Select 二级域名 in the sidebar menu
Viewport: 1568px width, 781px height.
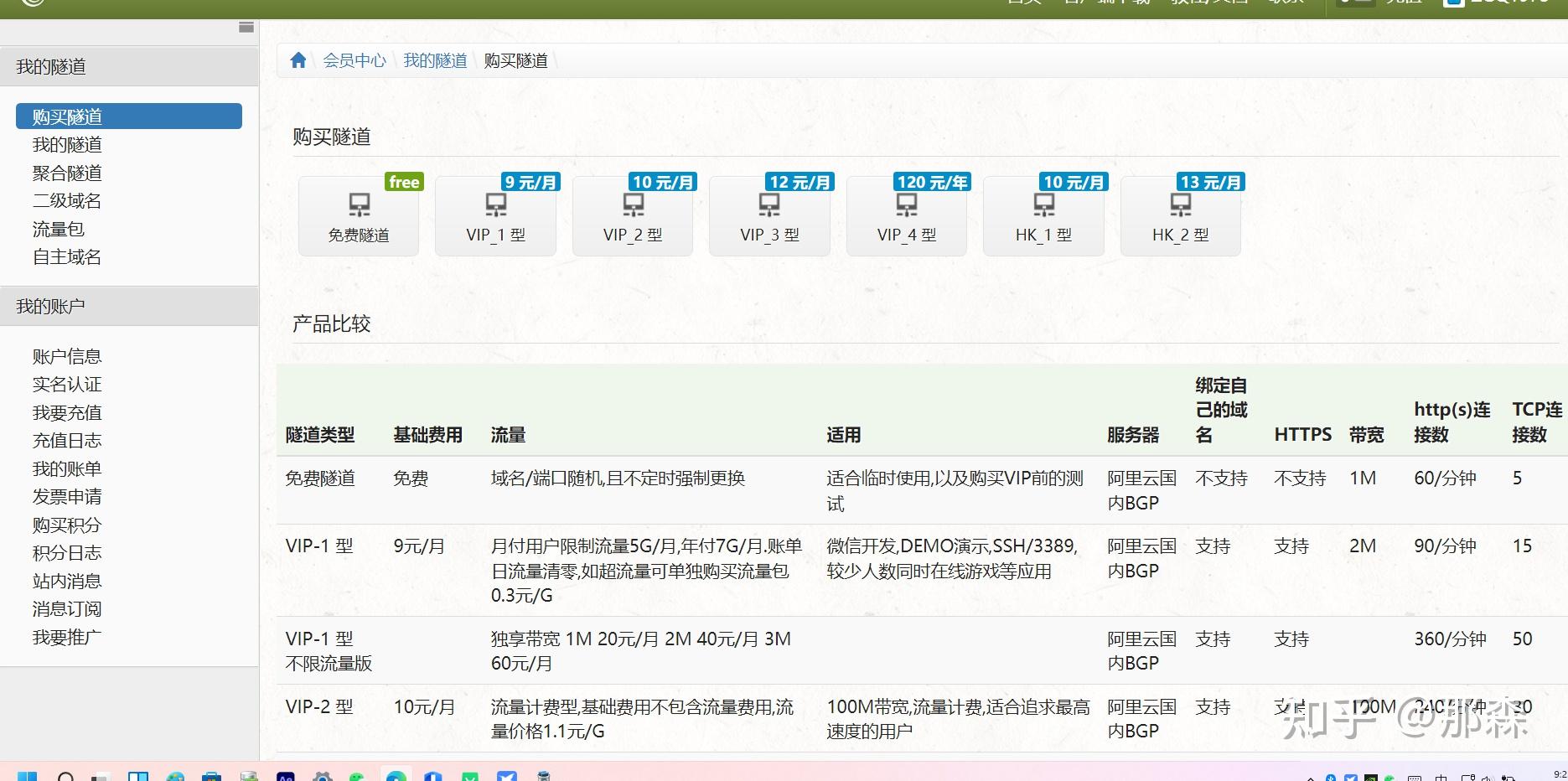[x=66, y=200]
